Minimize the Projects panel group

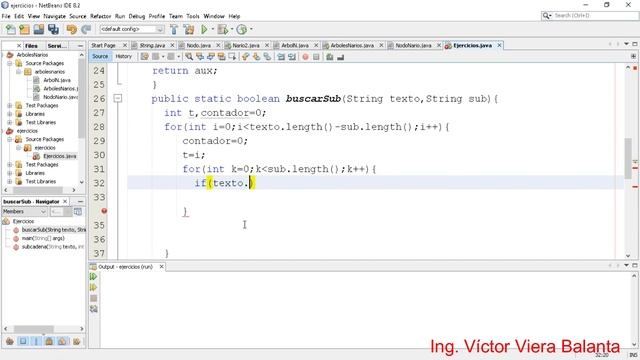coord(80,46)
